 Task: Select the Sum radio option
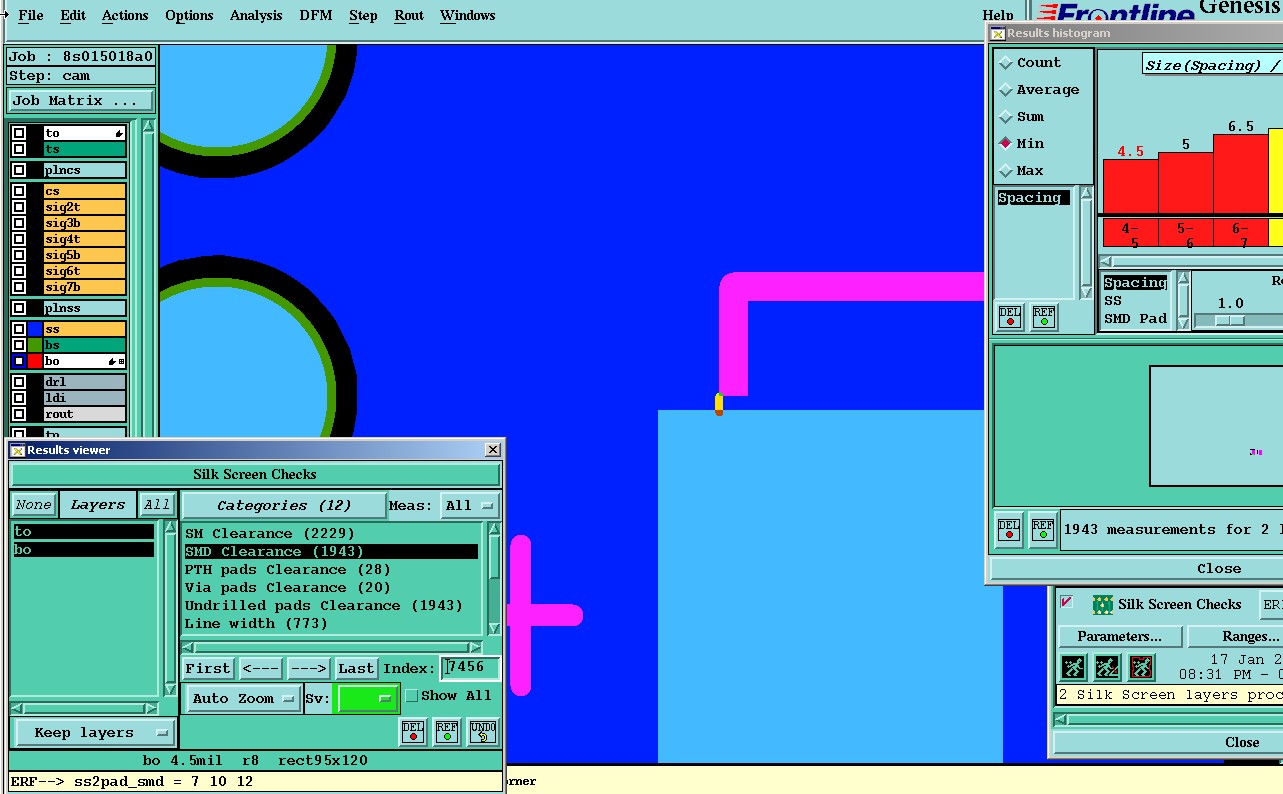click(1006, 116)
